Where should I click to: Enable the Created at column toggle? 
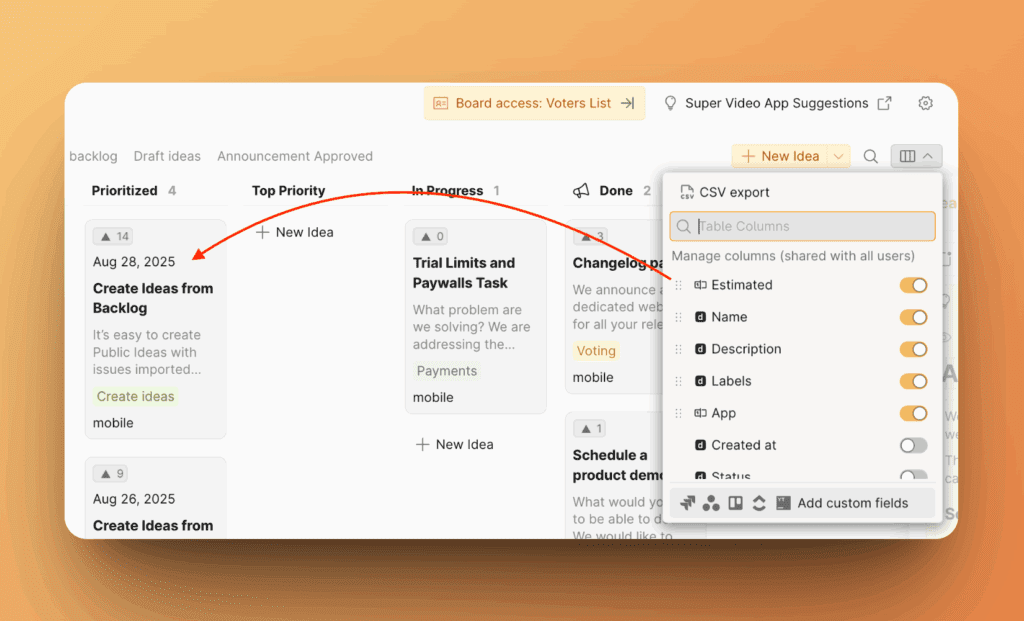[x=913, y=445]
